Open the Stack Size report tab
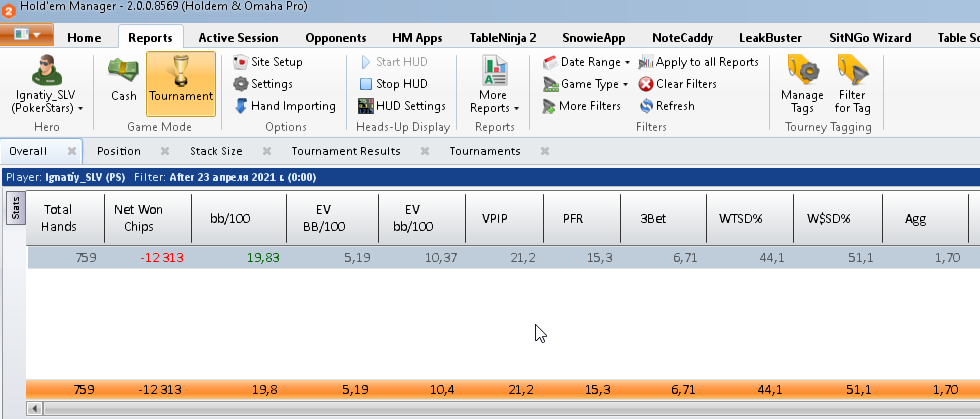The height and width of the screenshot is (419, 980). pos(216,151)
